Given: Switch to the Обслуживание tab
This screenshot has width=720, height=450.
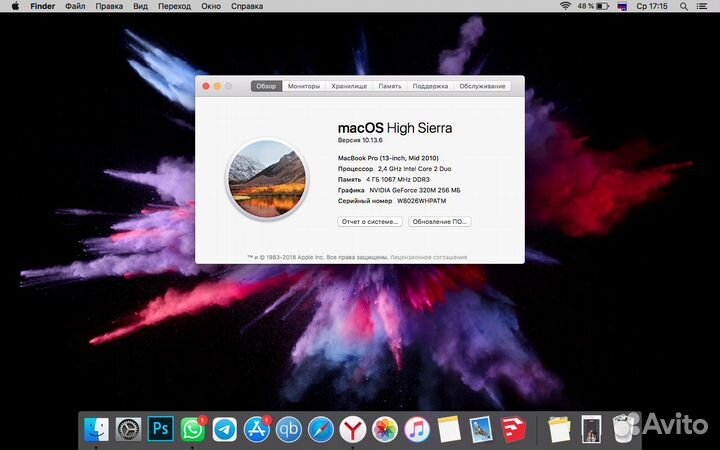Looking at the screenshot, I should 482,86.
